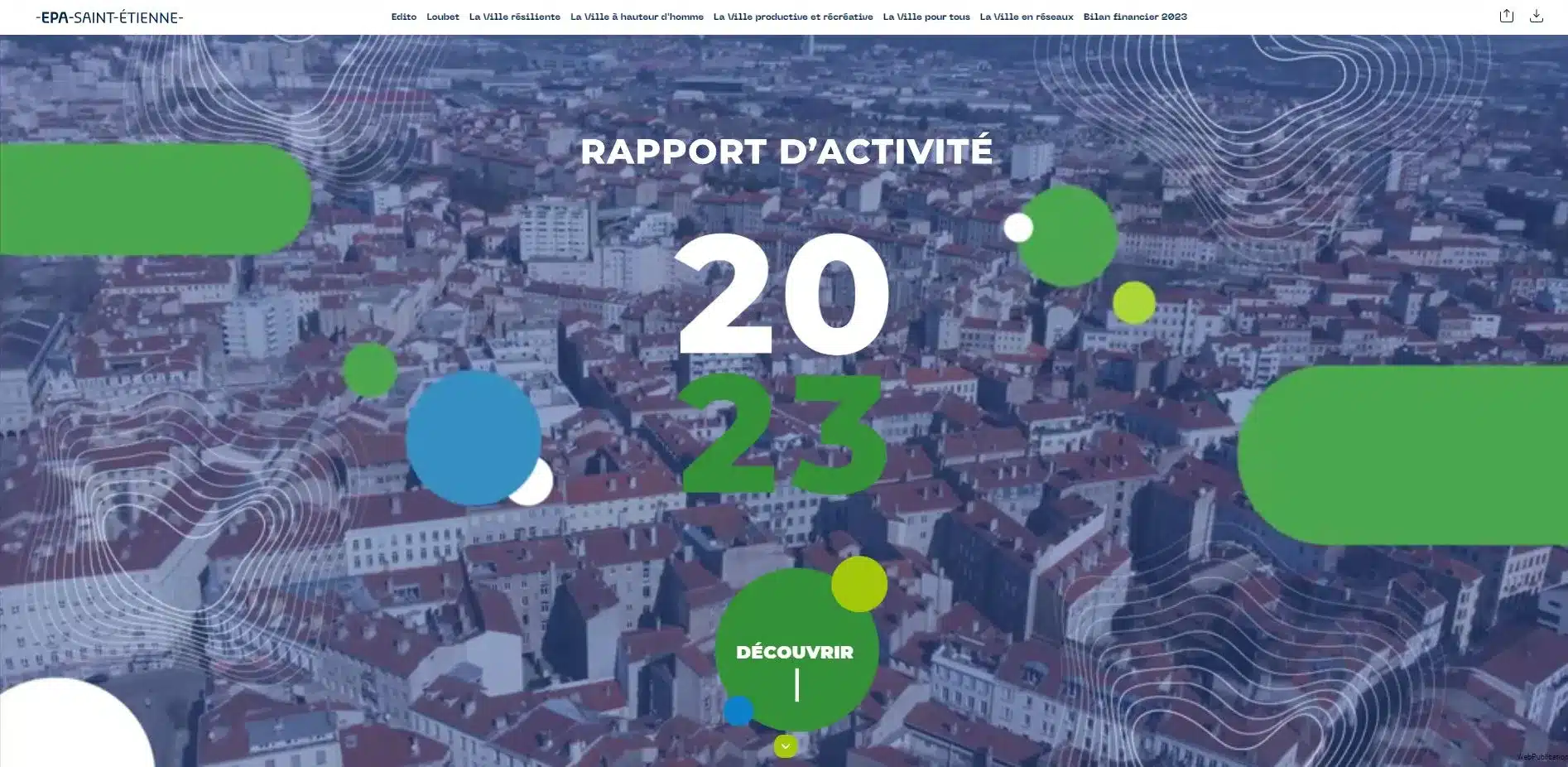1568x767 pixels.
Task: Click the share icon in the header
Action: tap(1506, 16)
